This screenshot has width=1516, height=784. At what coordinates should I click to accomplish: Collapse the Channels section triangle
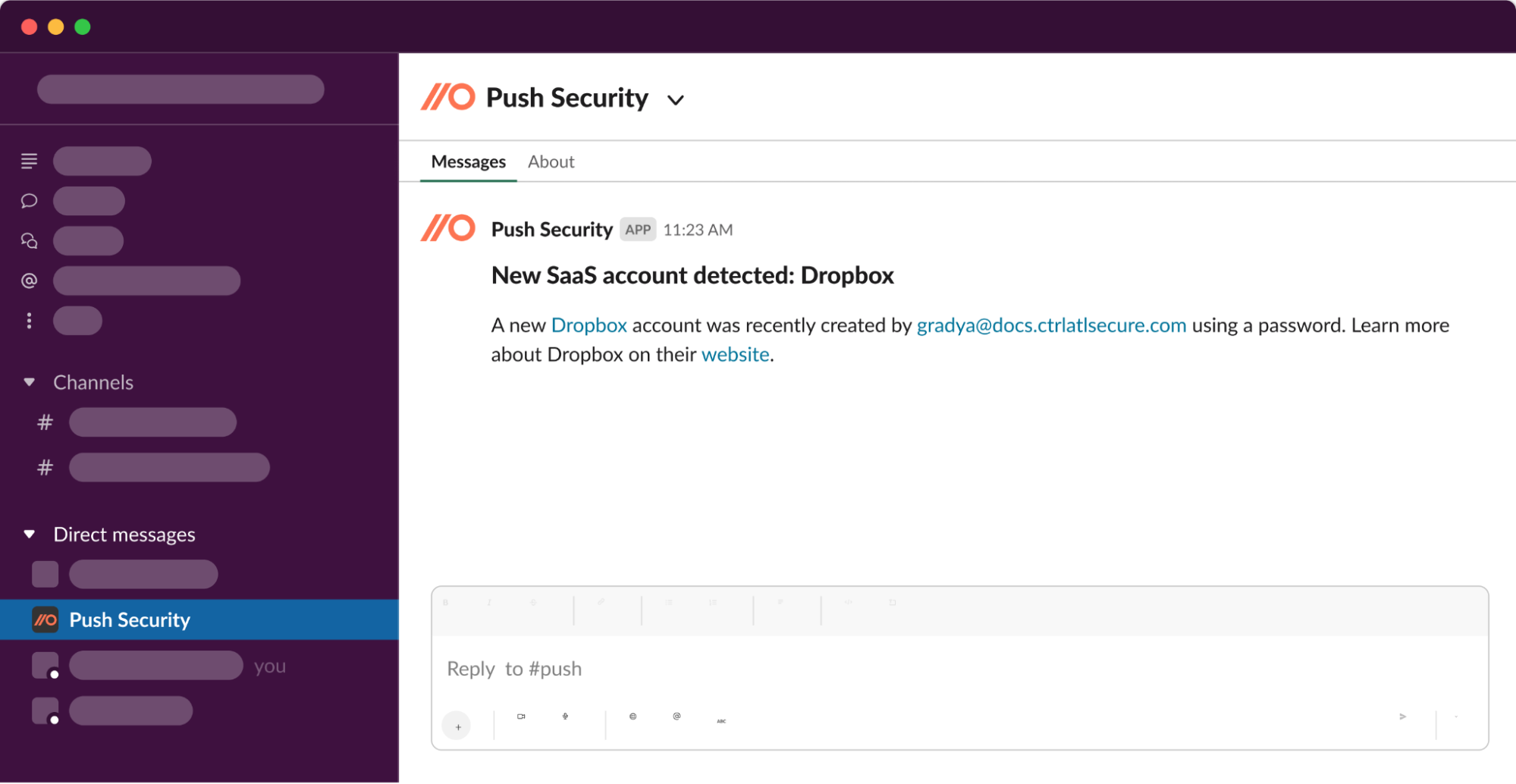(x=30, y=382)
